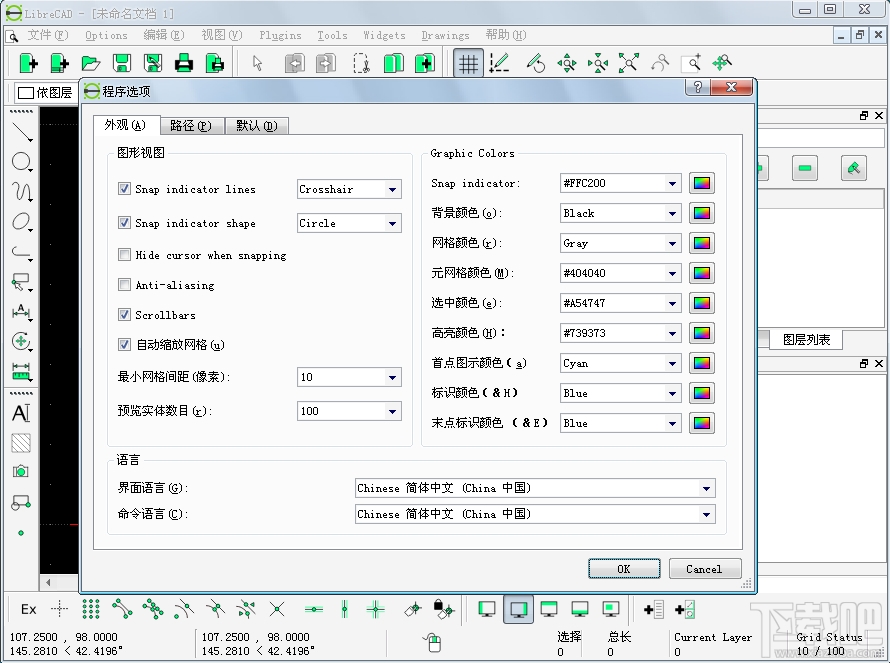The width and height of the screenshot is (890, 663).
Task: Click the canvas scrollbar left arrow
Action: point(48,582)
